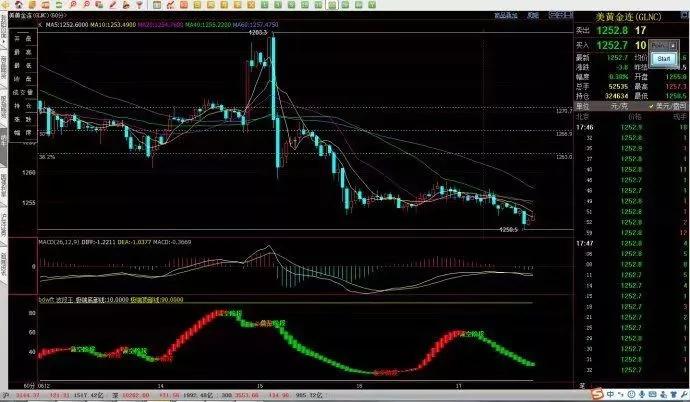Click the 17:47 time row in trade list
The width and height of the screenshot is (690, 402).
pos(631,243)
